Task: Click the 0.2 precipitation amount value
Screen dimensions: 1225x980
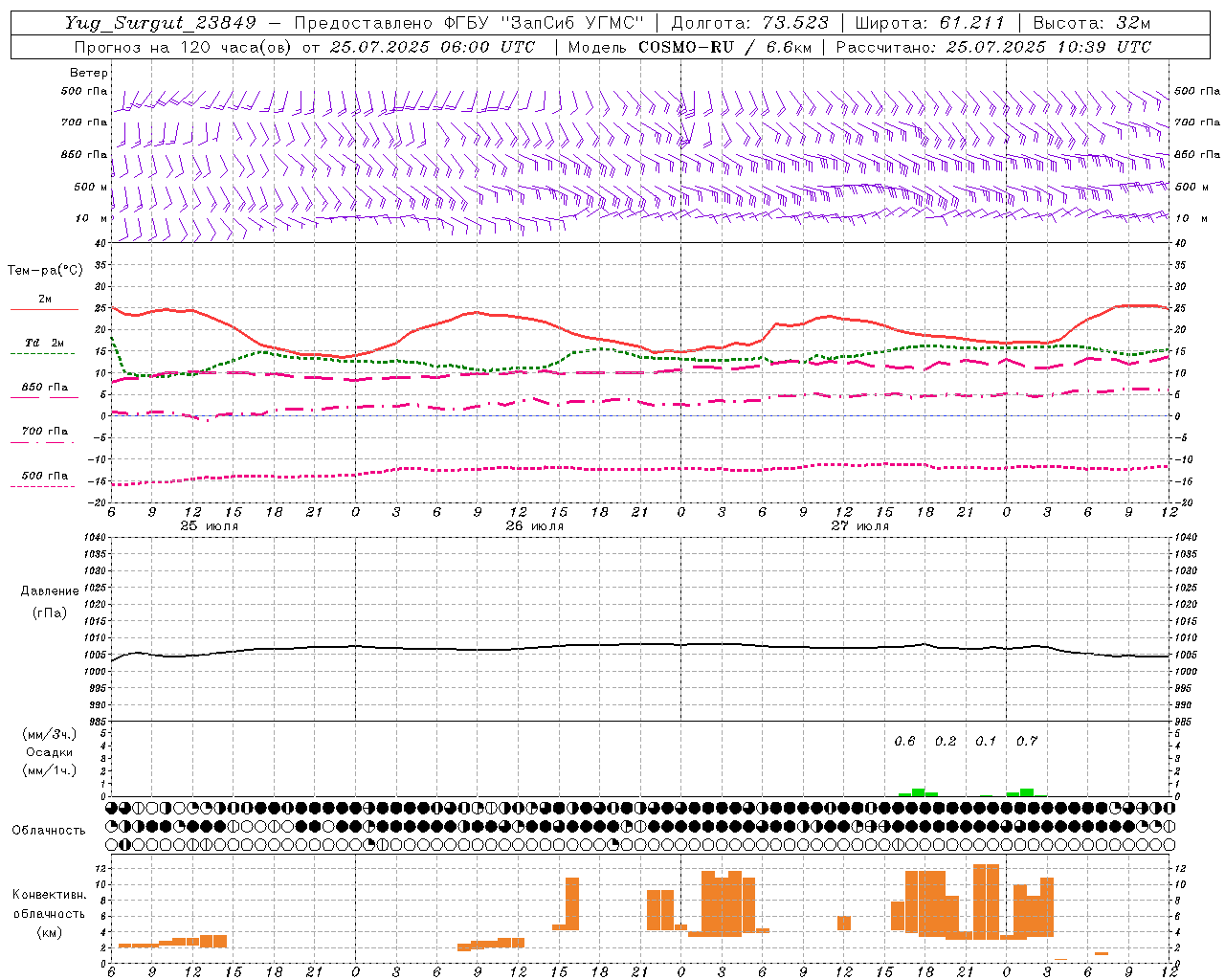Action: coord(946,742)
